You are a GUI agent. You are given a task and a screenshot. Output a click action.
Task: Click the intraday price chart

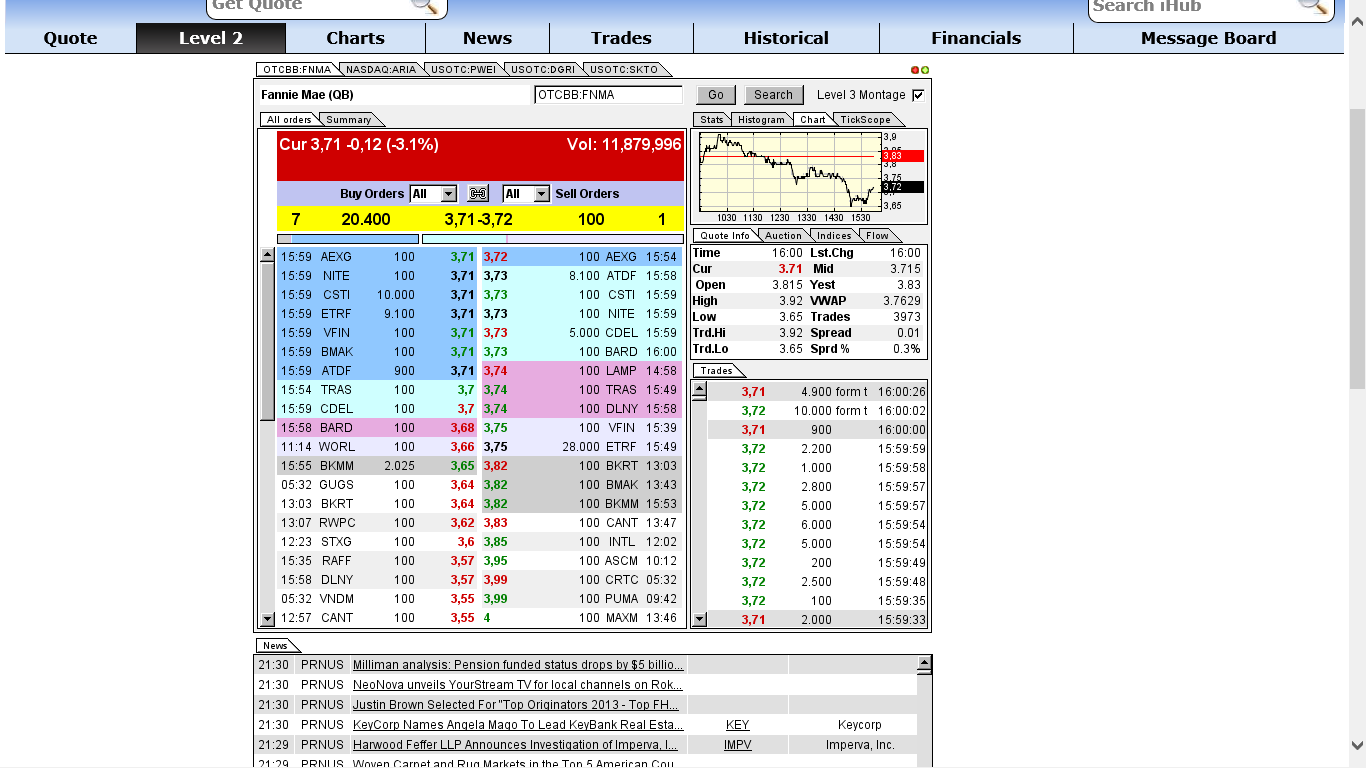coord(788,171)
